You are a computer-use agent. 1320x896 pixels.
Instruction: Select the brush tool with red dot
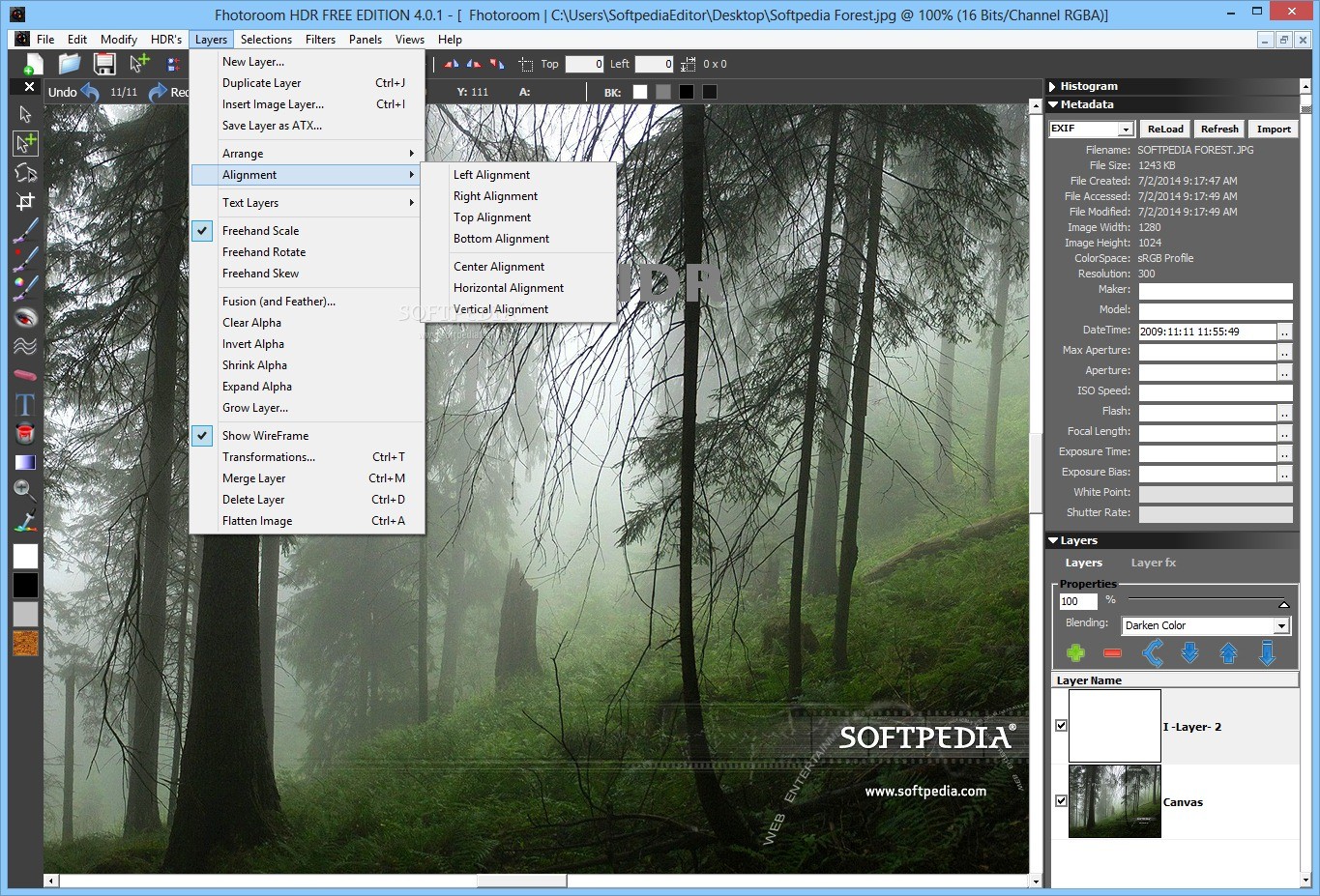point(25,259)
